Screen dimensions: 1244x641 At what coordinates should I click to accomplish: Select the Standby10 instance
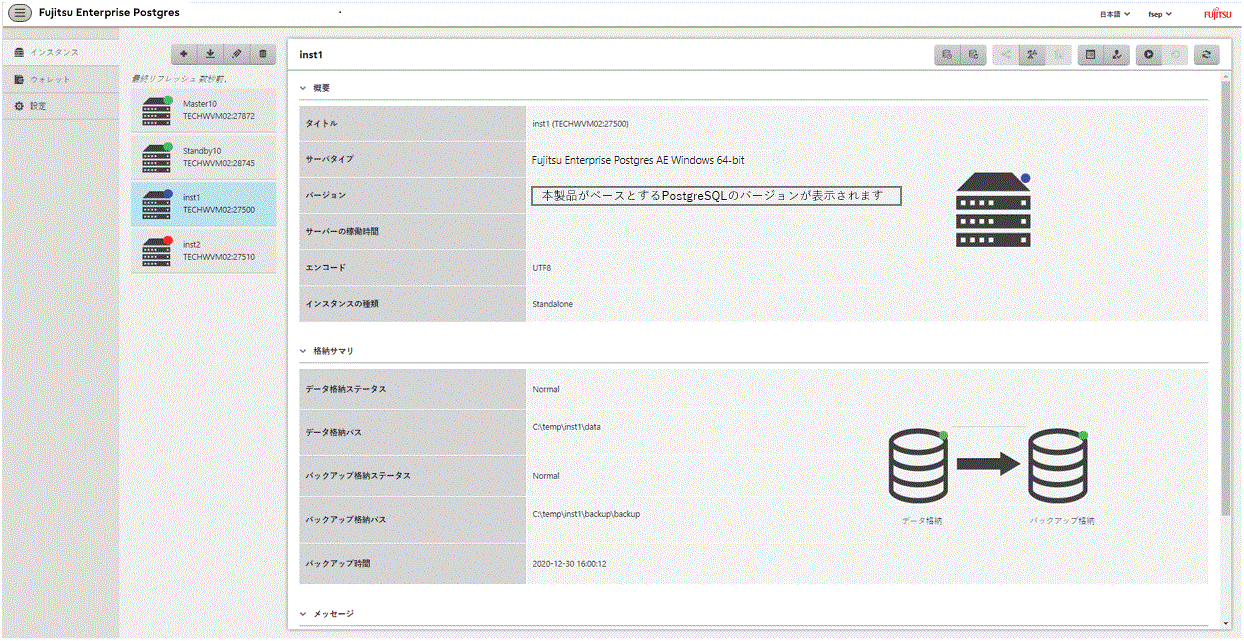[x=204, y=156]
